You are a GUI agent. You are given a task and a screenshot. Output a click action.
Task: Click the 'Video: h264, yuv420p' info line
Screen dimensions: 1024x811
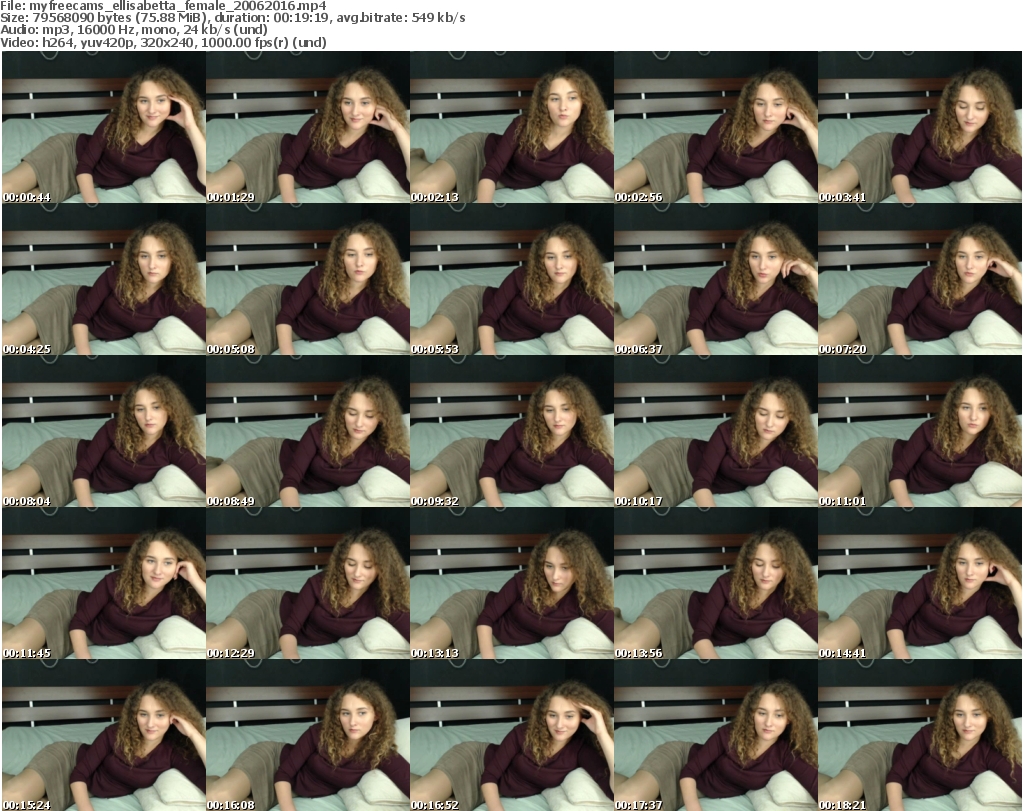point(163,42)
